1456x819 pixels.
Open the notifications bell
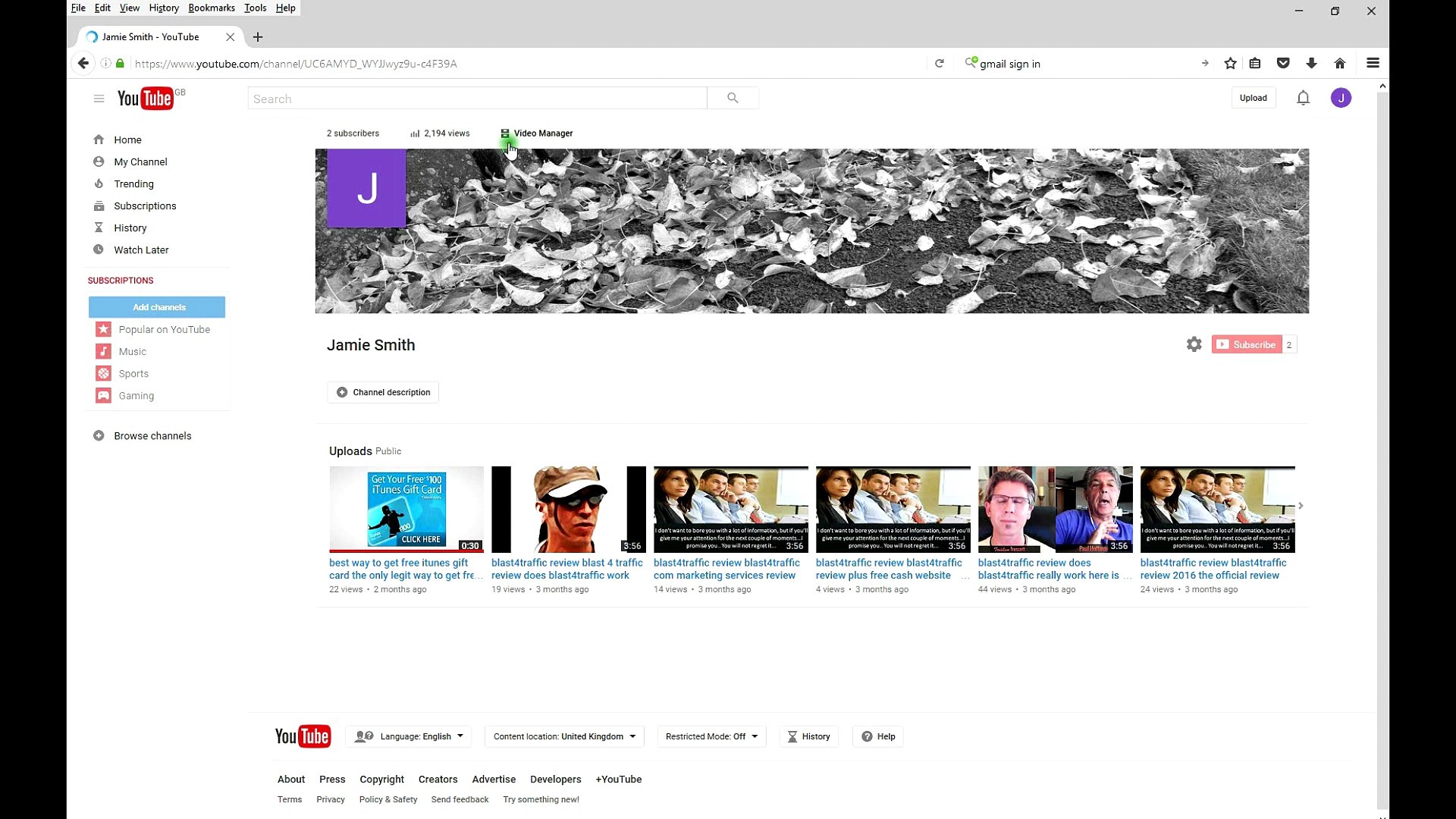1303,98
